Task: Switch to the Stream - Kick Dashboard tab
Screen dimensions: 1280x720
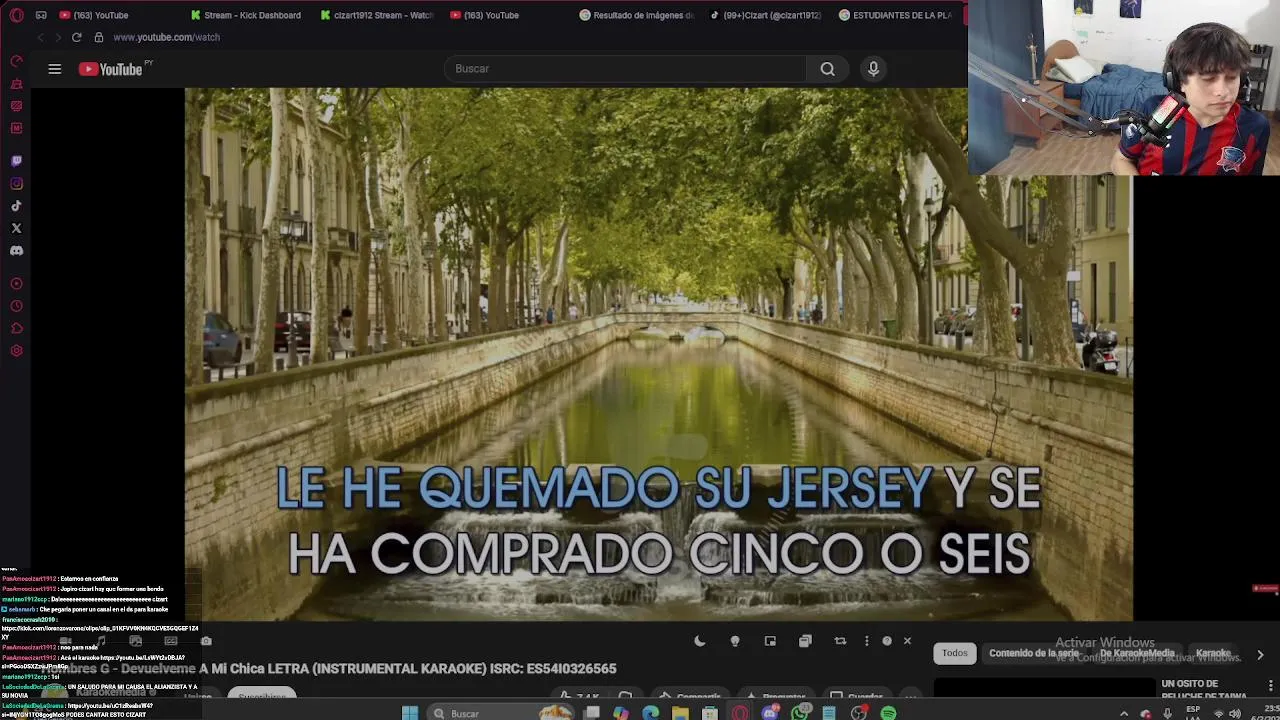Action: (246, 15)
